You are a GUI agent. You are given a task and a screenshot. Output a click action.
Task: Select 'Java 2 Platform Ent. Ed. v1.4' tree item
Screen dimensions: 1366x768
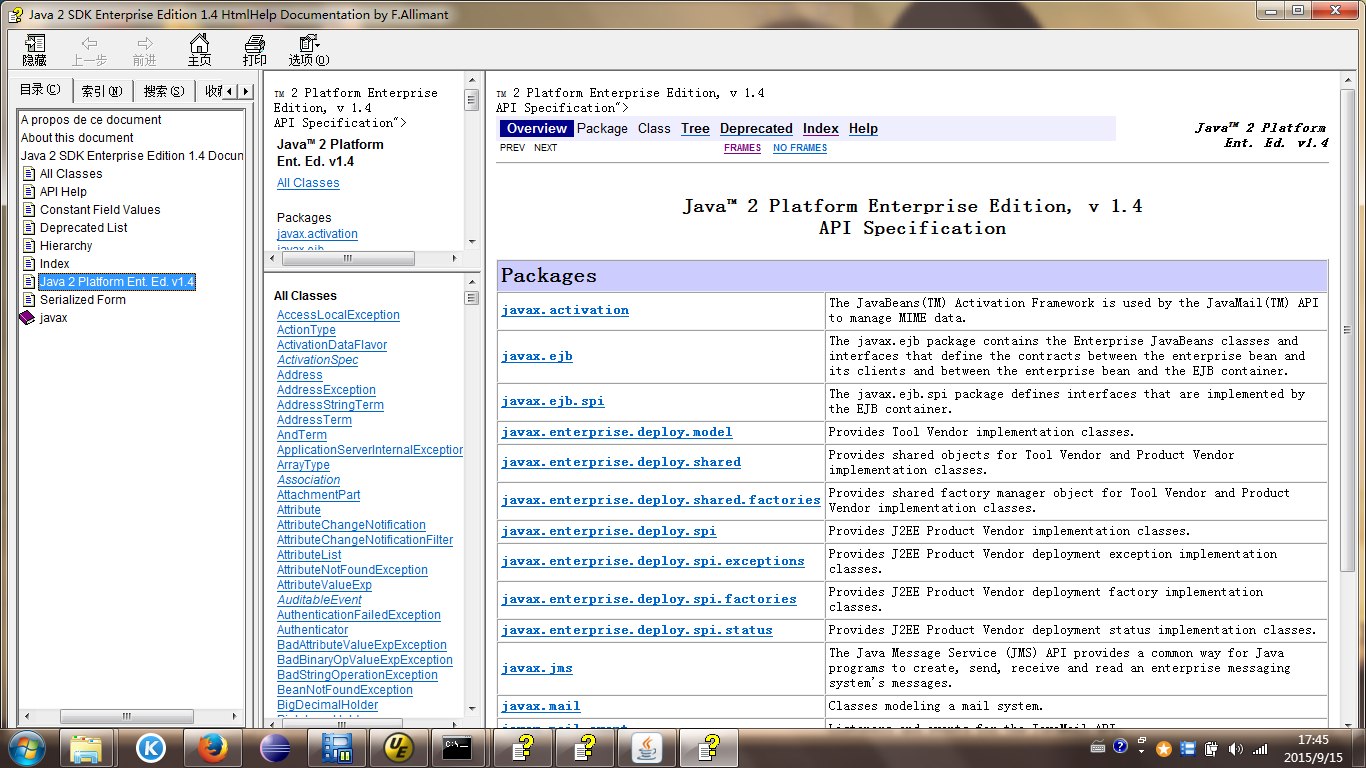(117, 282)
